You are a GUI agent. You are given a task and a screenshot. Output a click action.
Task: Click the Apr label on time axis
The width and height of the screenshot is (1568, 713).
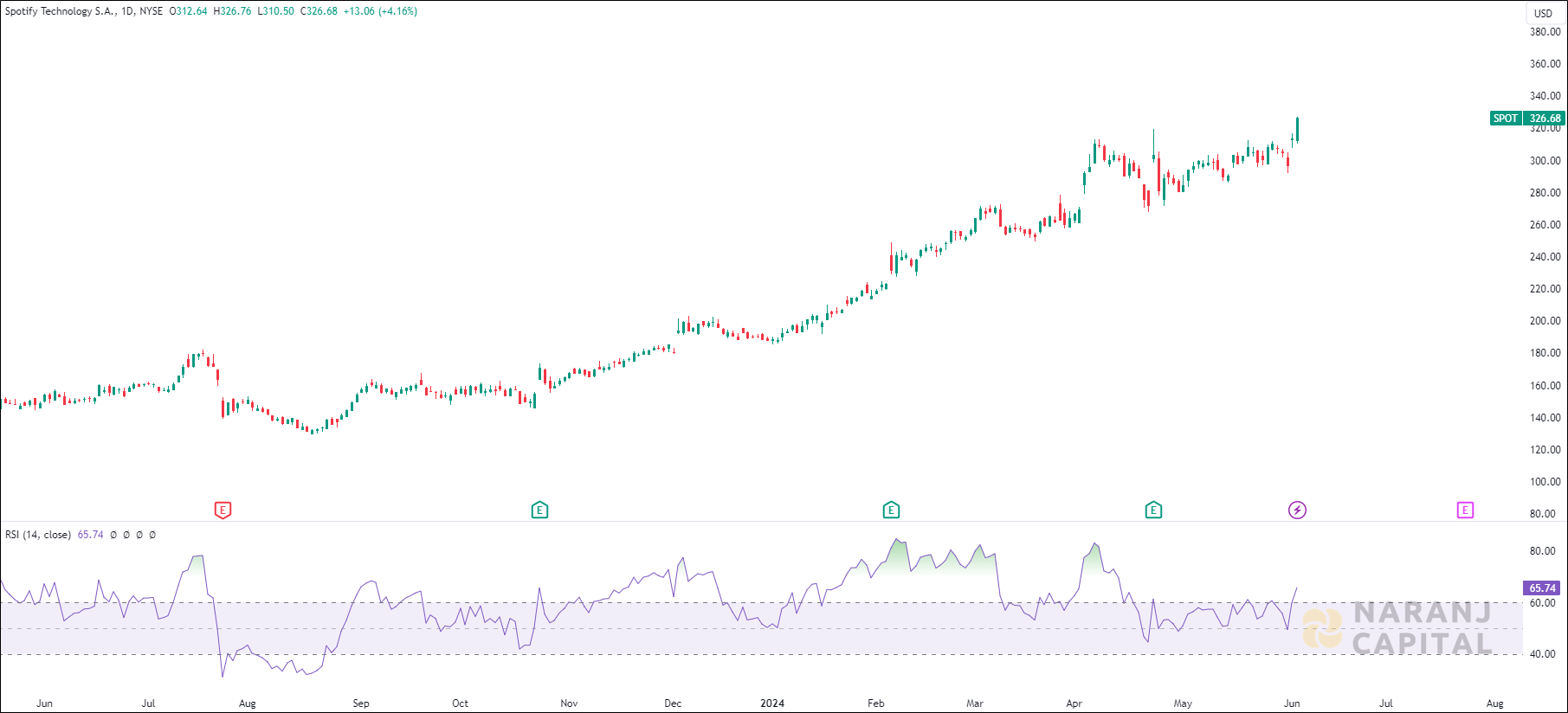pyautogui.click(x=1074, y=703)
